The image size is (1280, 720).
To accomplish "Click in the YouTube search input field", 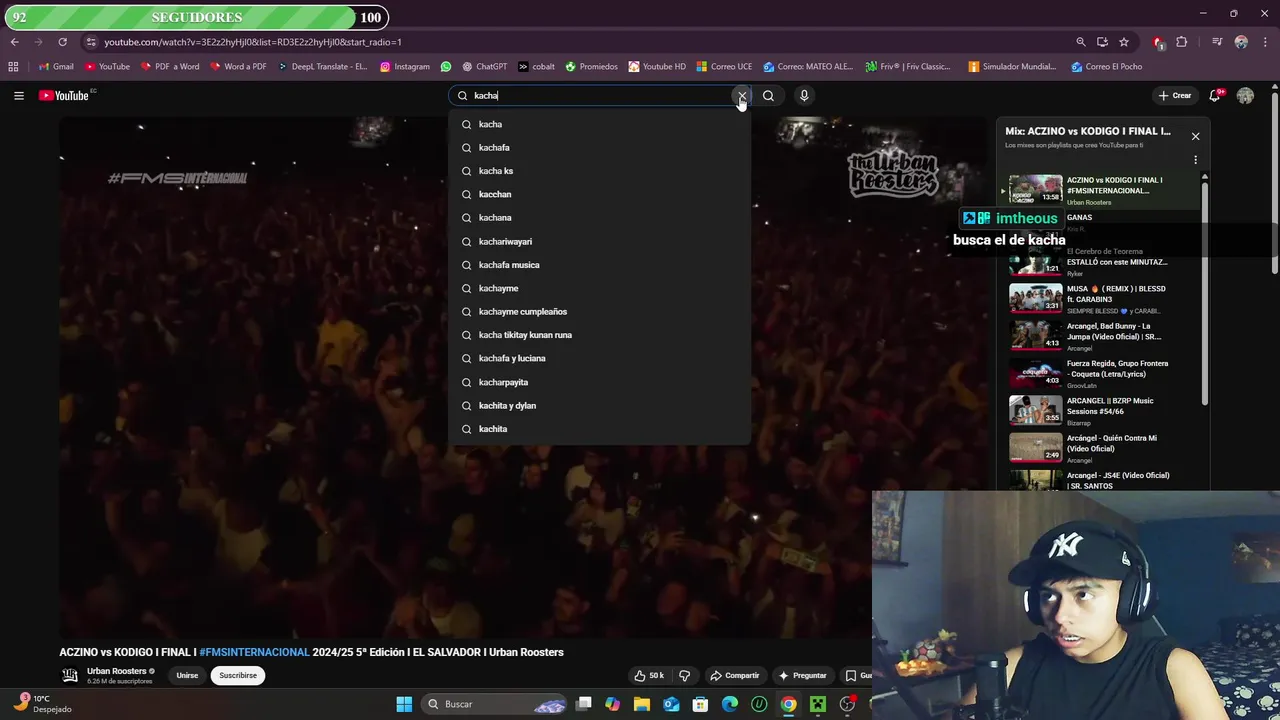I will click(x=600, y=96).
